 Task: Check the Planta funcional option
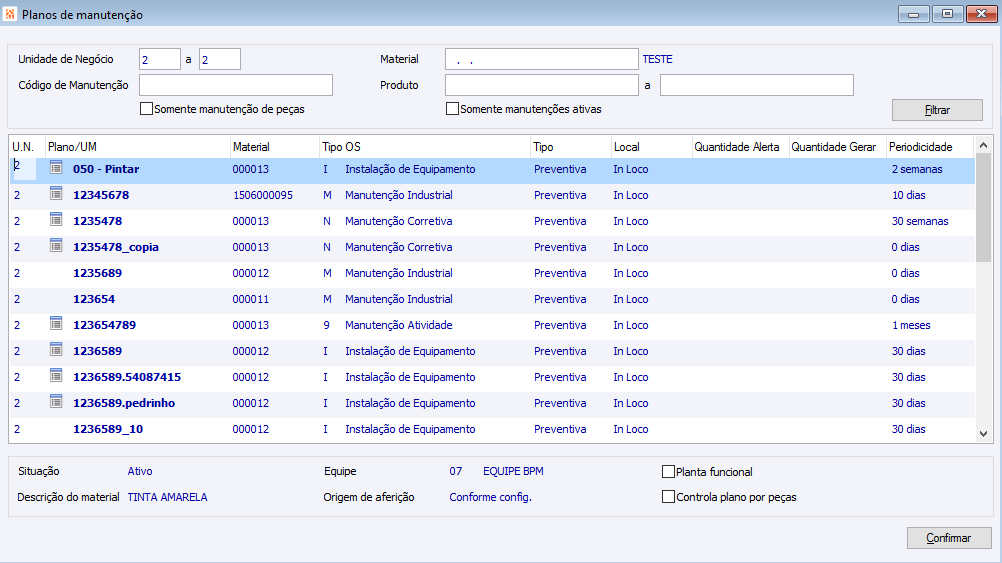point(668,472)
